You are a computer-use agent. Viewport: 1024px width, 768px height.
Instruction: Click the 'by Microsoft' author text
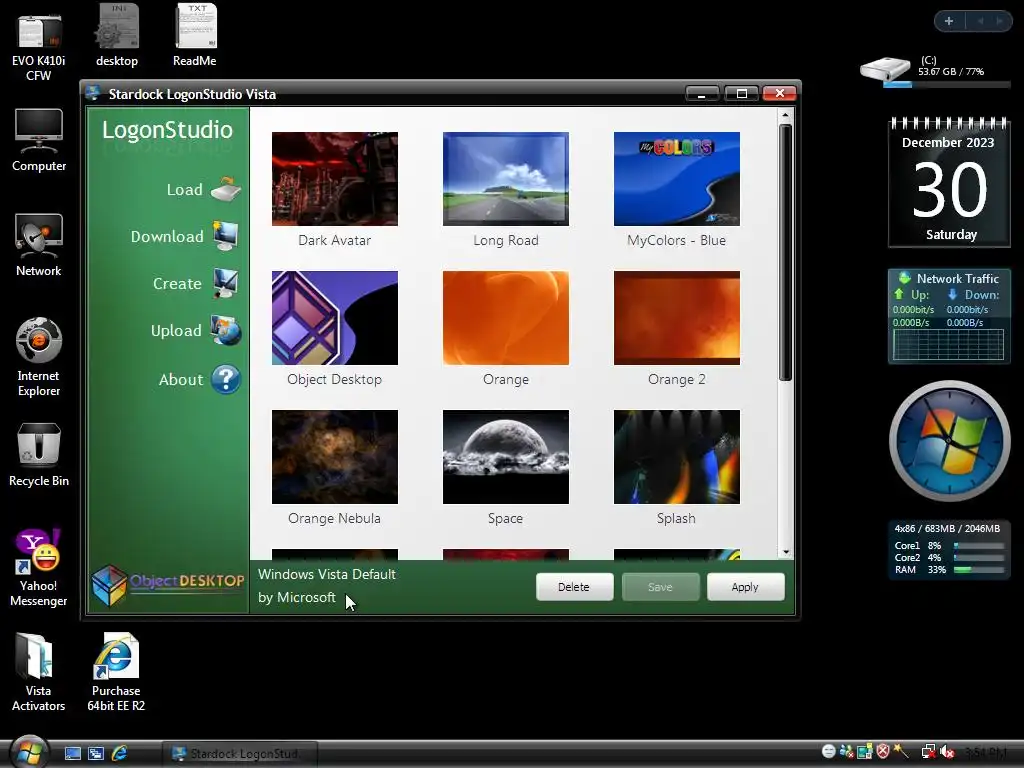296,598
